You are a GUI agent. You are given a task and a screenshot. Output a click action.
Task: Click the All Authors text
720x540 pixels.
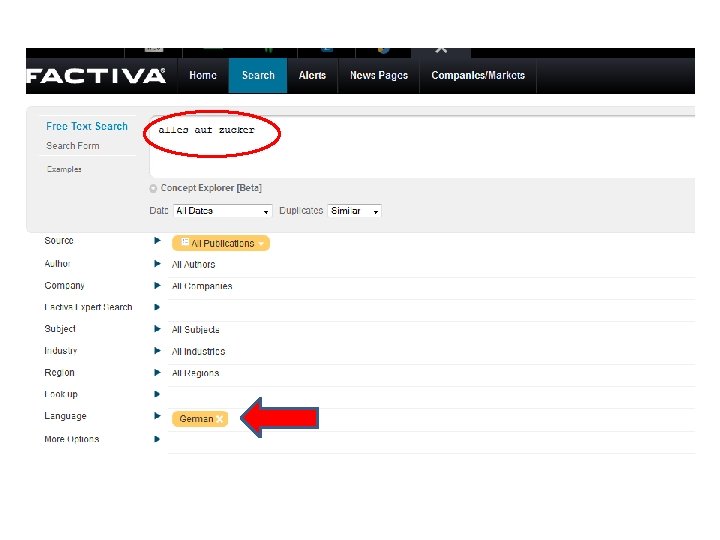pyautogui.click(x=193, y=264)
